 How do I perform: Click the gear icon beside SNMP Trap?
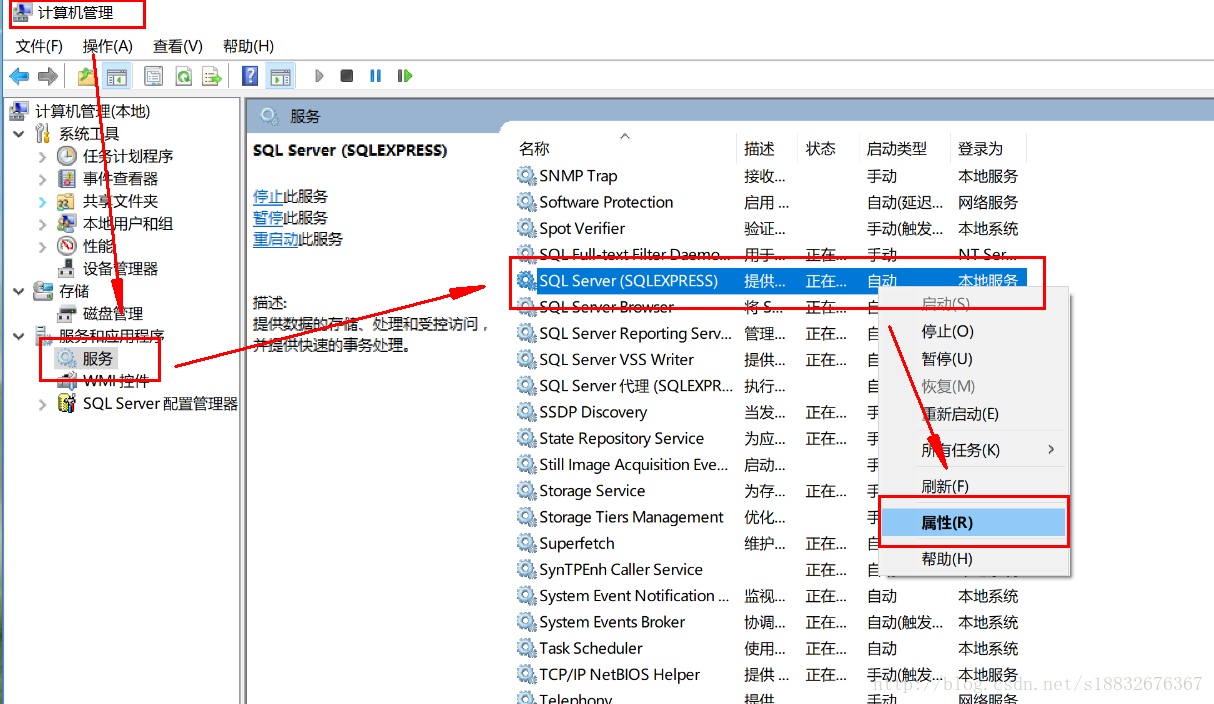[526, 176]
